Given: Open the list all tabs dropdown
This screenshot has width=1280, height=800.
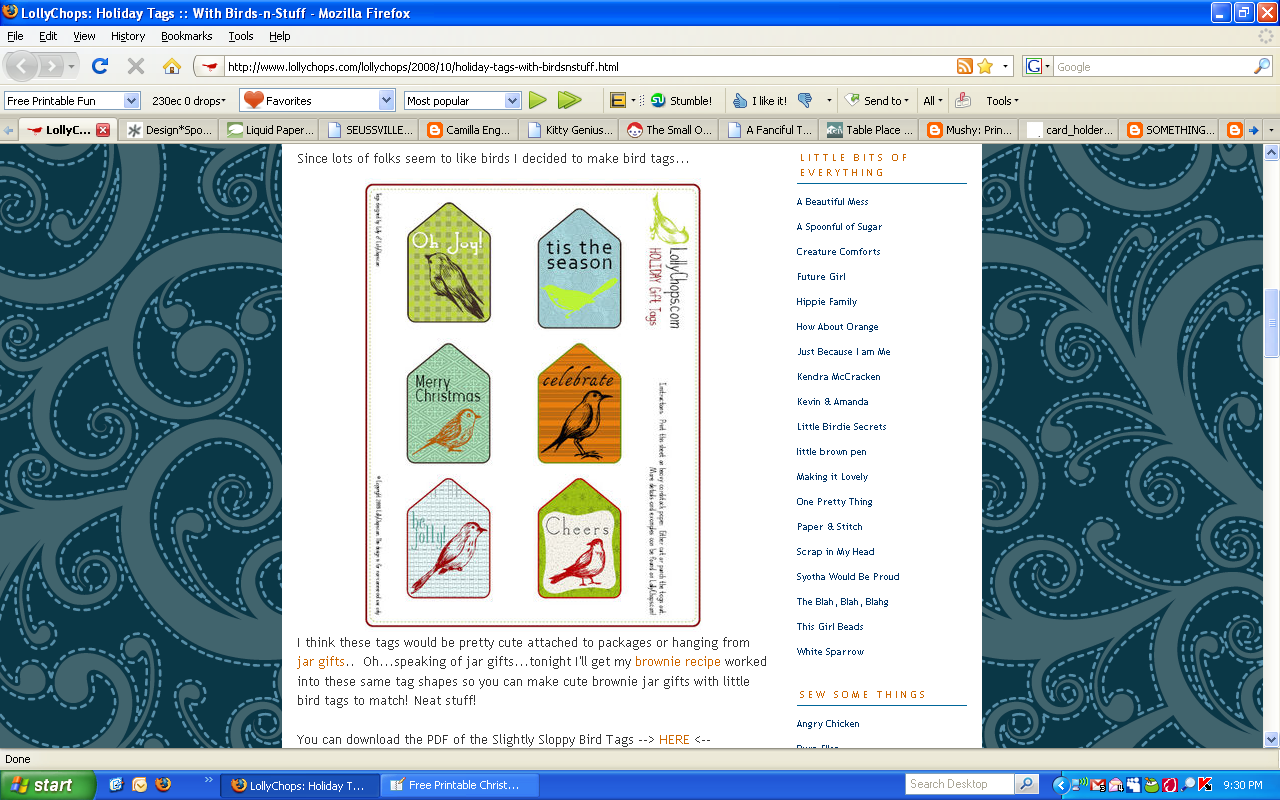Looking at the screenshot, I should pyautogui.click(x=1271, y=130).
